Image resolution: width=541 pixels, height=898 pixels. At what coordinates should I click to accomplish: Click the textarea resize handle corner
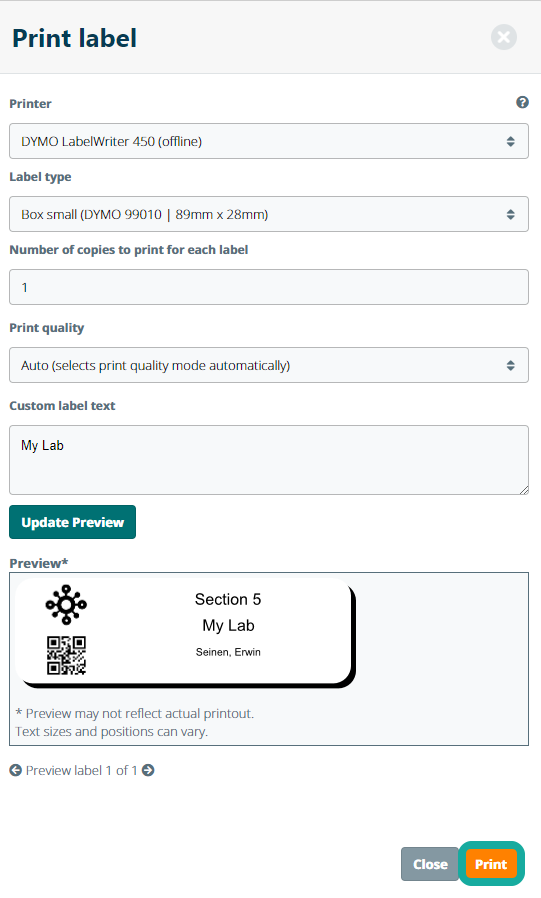pos(524,490)
